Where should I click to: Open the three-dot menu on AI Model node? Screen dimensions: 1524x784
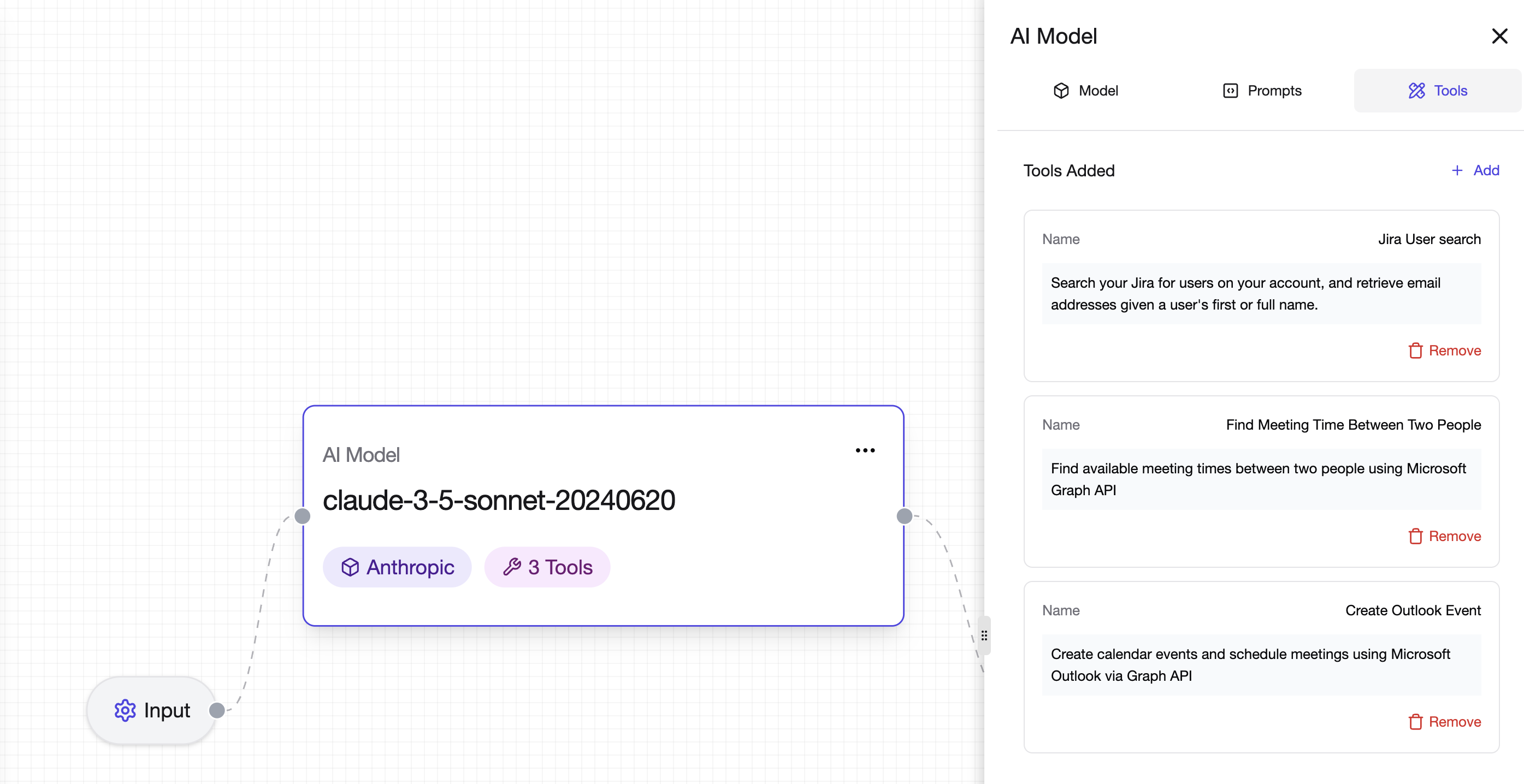(865, 450)
